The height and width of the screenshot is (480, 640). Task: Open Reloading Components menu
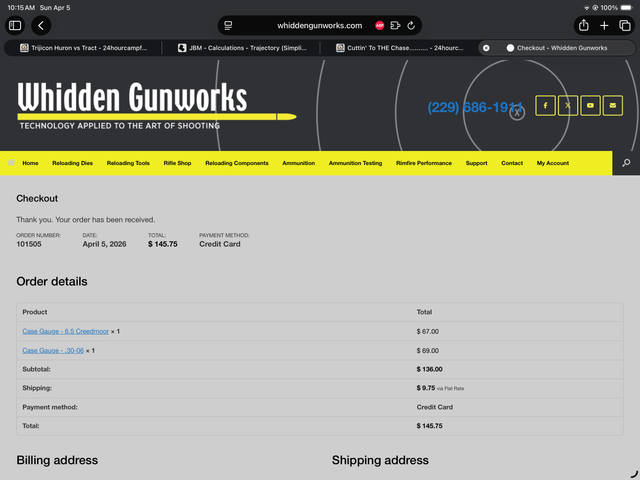237,163
